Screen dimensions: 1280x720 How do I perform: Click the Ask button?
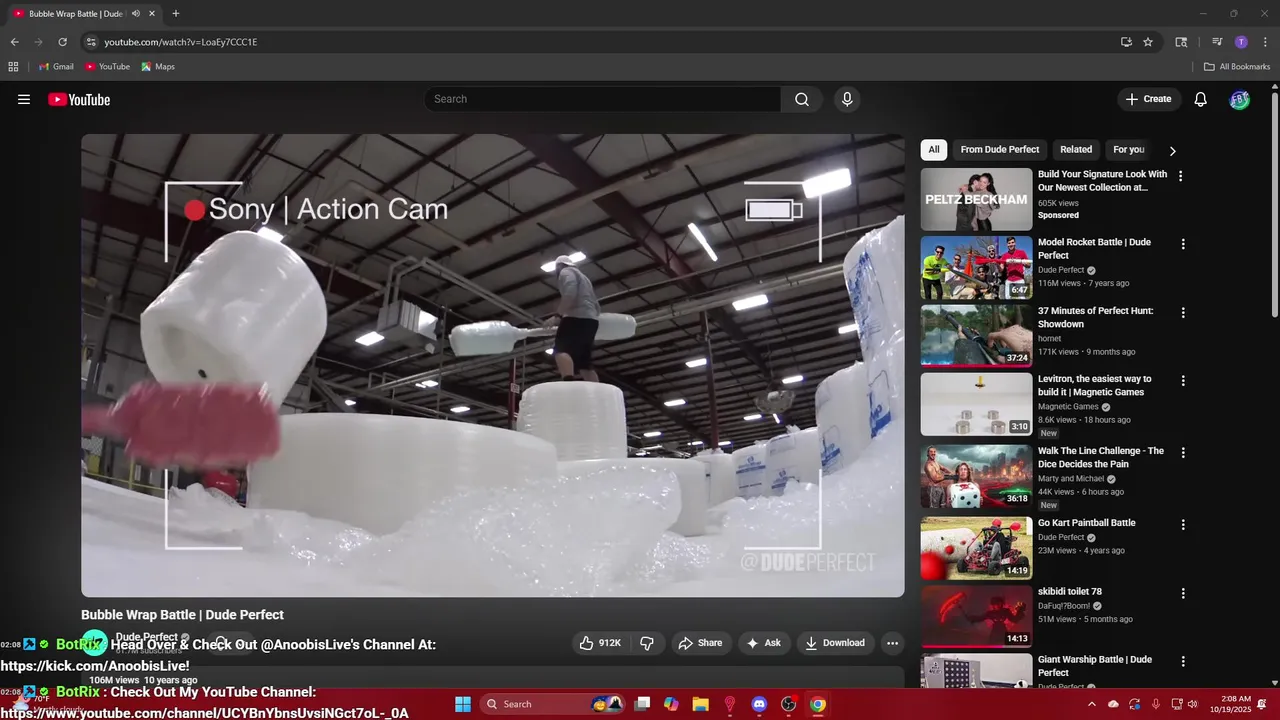pyautogui.click(x=763, y=643)
